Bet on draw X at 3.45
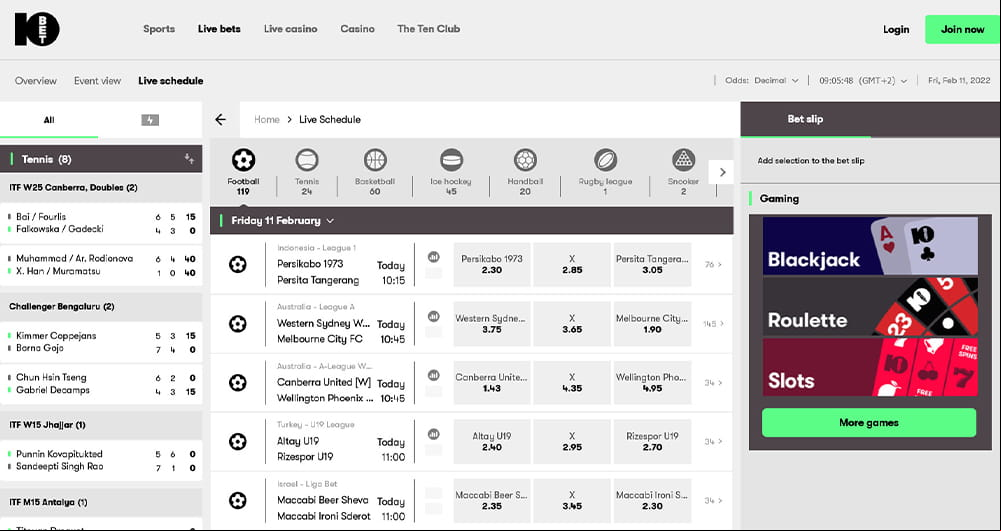1001x531 pixels. tap(572, 500)
